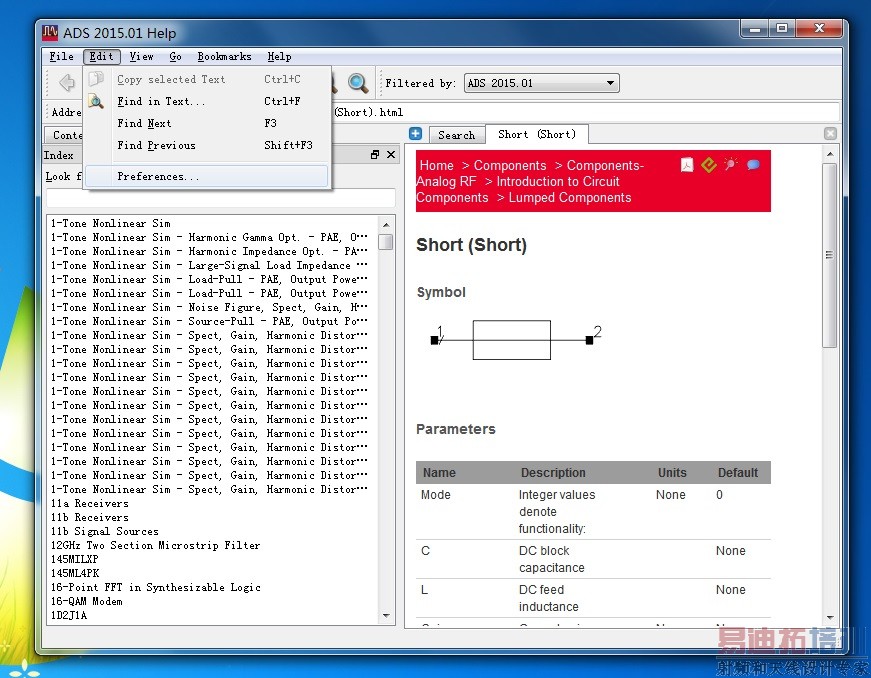Switch to the Search tab
871x678 pixels.
[456, 135]
